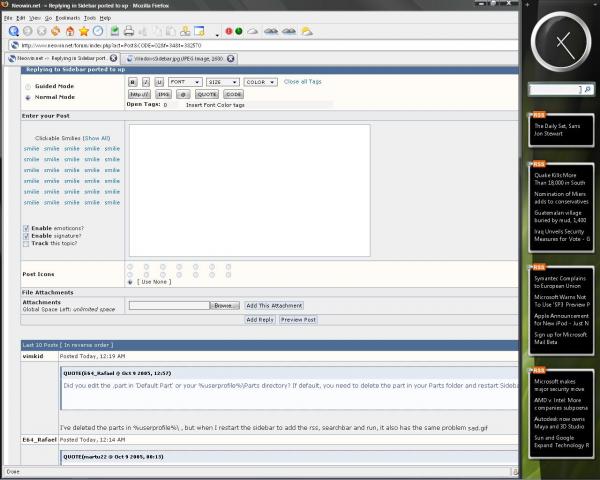Close the WindowsSidebar.jpg image tab
This screenshot has width=600, height=480.
[230, 59]
